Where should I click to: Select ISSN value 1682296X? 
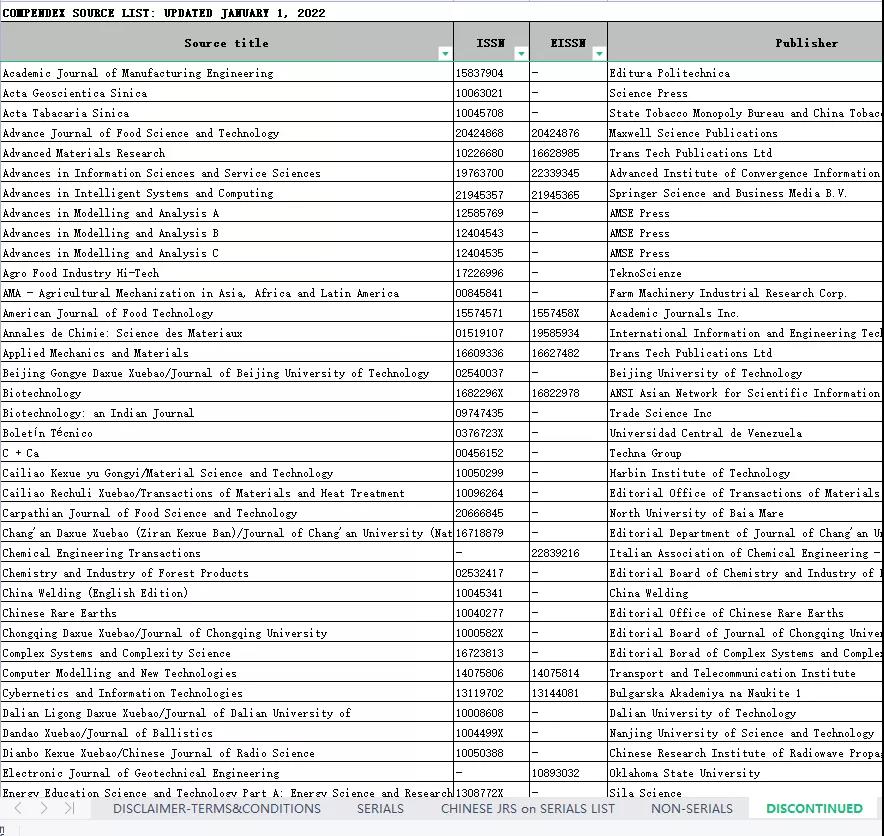492,393
